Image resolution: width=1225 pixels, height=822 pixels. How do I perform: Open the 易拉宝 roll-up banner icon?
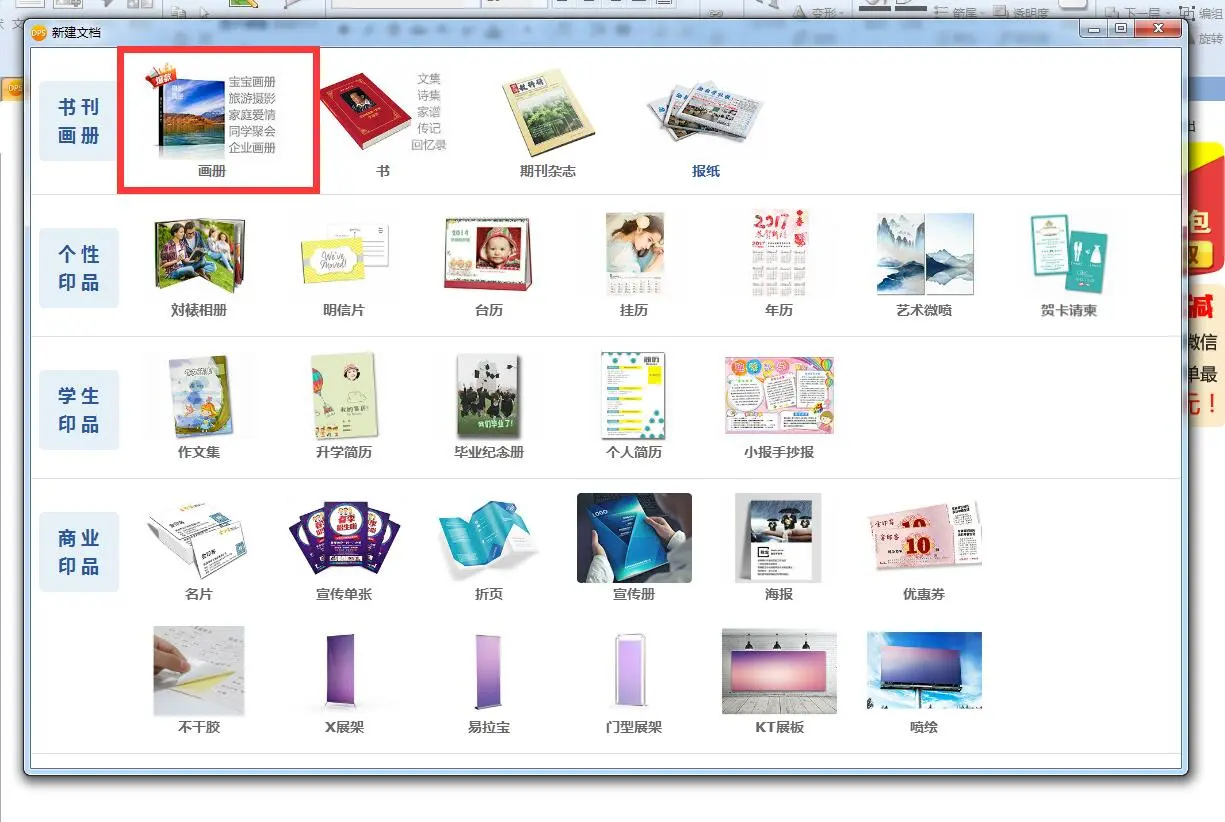[488, 671]
